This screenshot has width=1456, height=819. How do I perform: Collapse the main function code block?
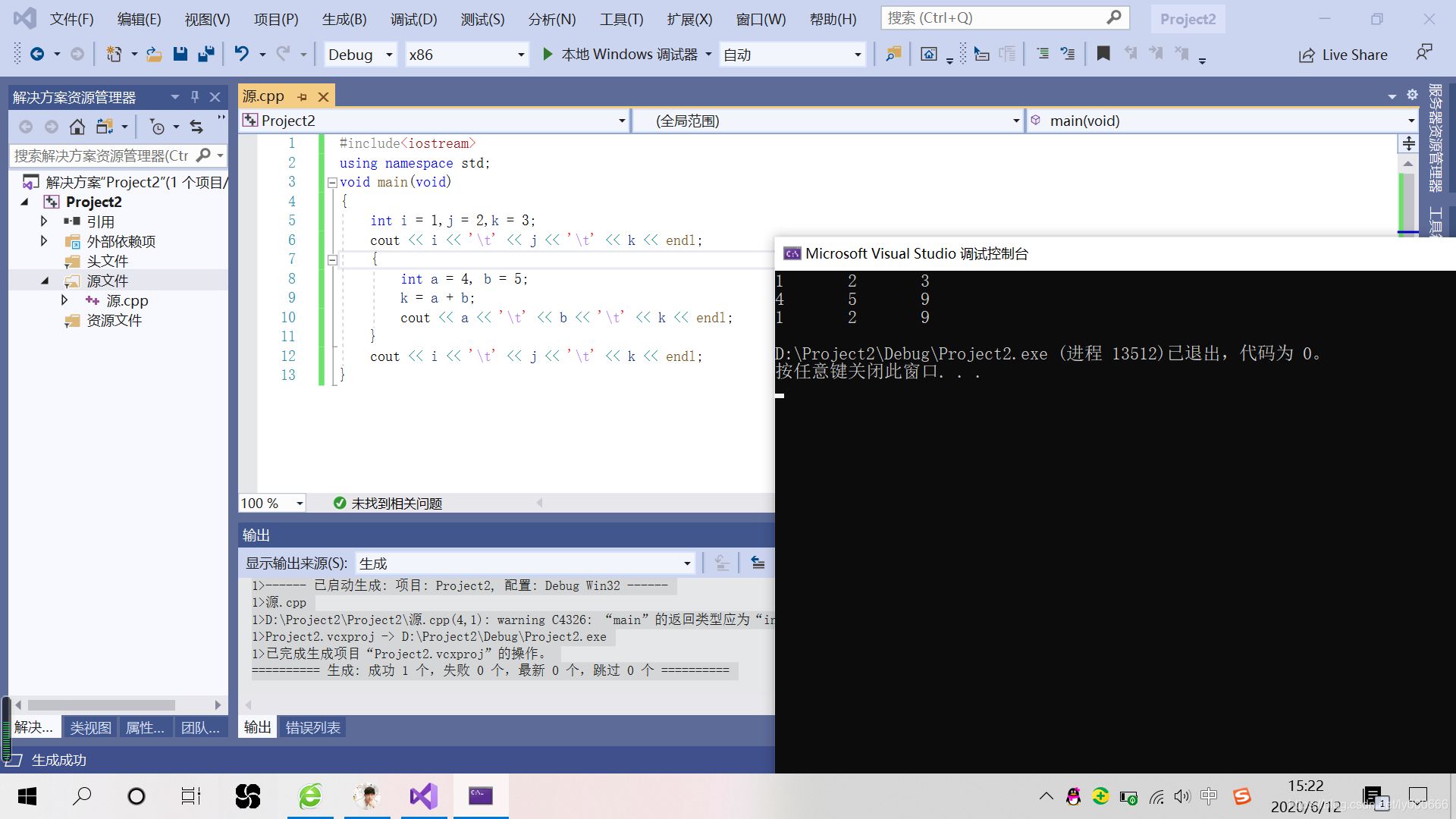332,183
